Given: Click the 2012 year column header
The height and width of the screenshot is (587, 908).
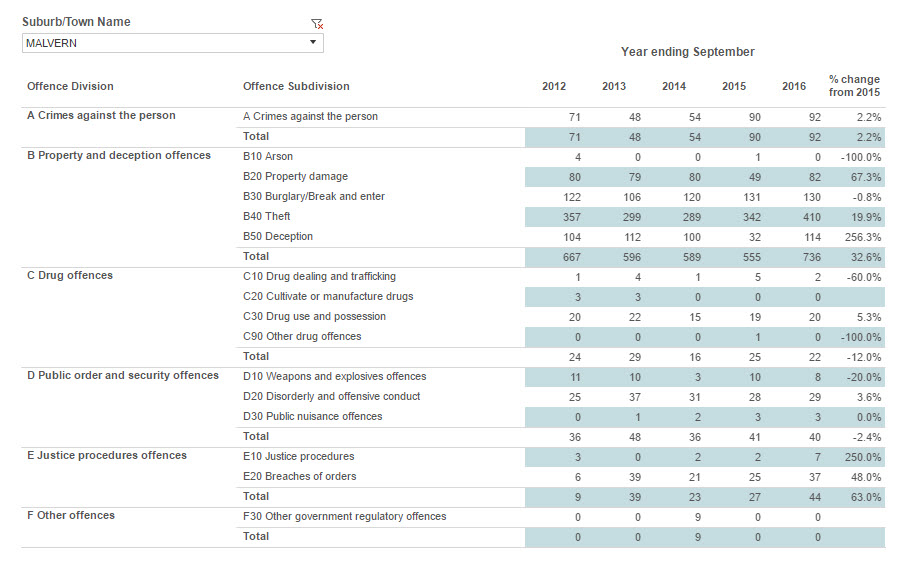Looking at the screenshot, I should pos(554,86).
